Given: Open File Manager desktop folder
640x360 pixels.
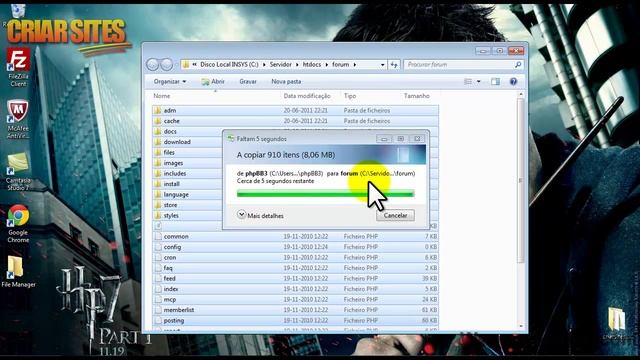Looking at the screenshot, I should [x=18, y=271].
